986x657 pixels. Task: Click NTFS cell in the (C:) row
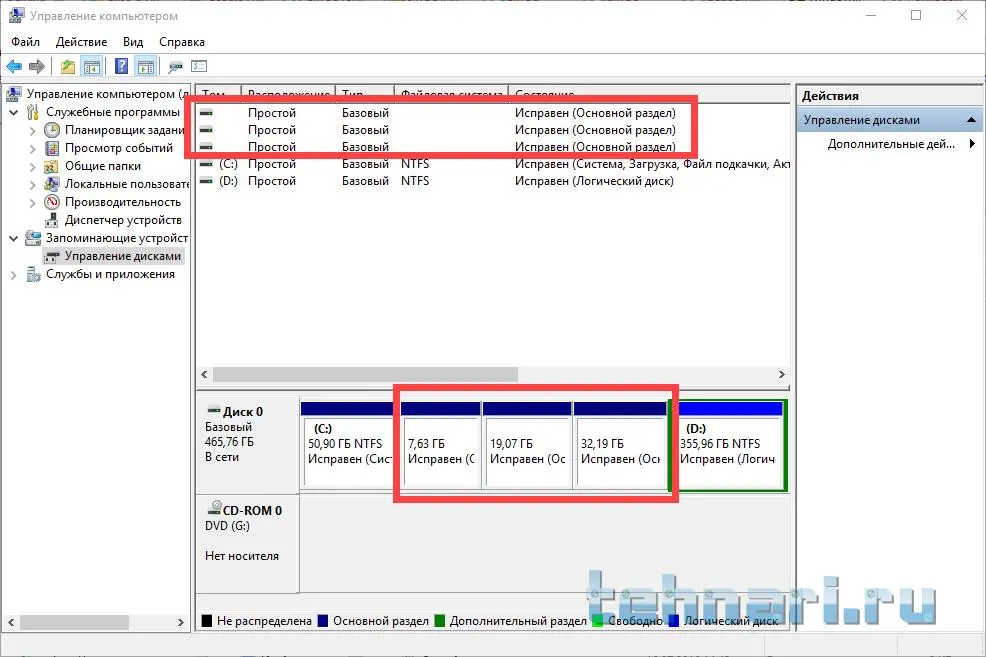click(x=415, y=163)
